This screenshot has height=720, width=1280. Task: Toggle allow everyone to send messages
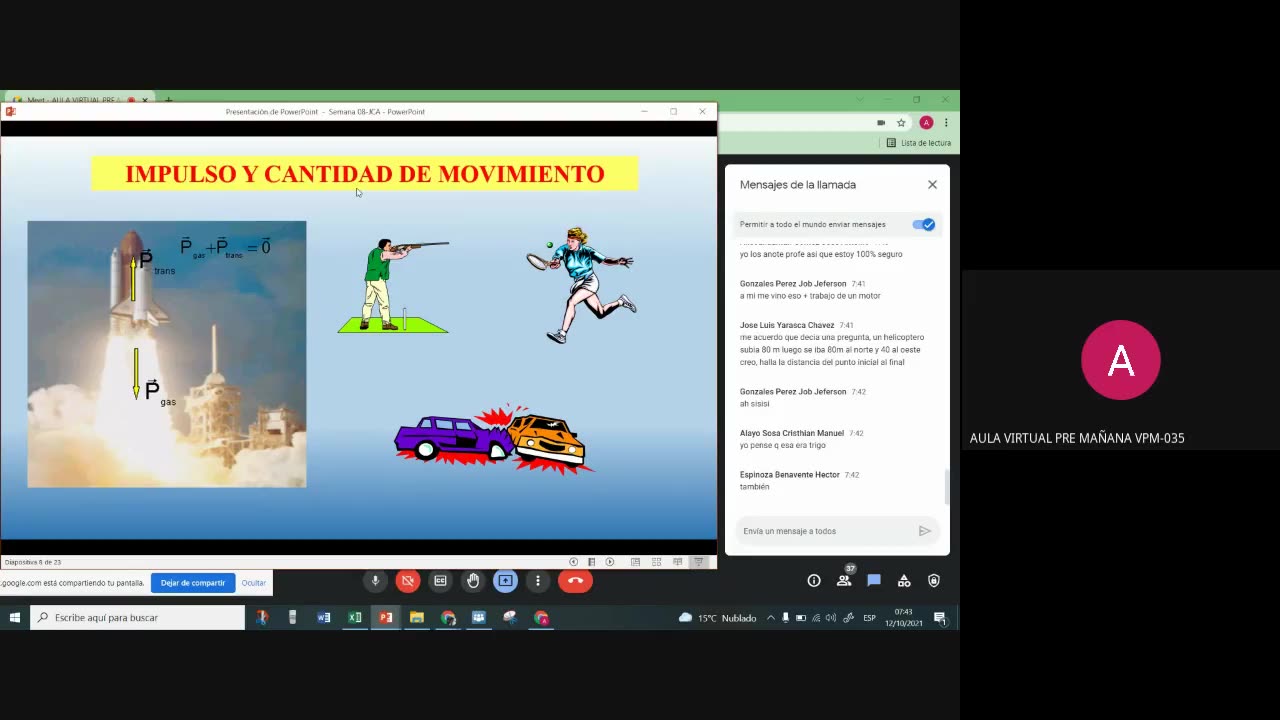click(x=923, y=225)
